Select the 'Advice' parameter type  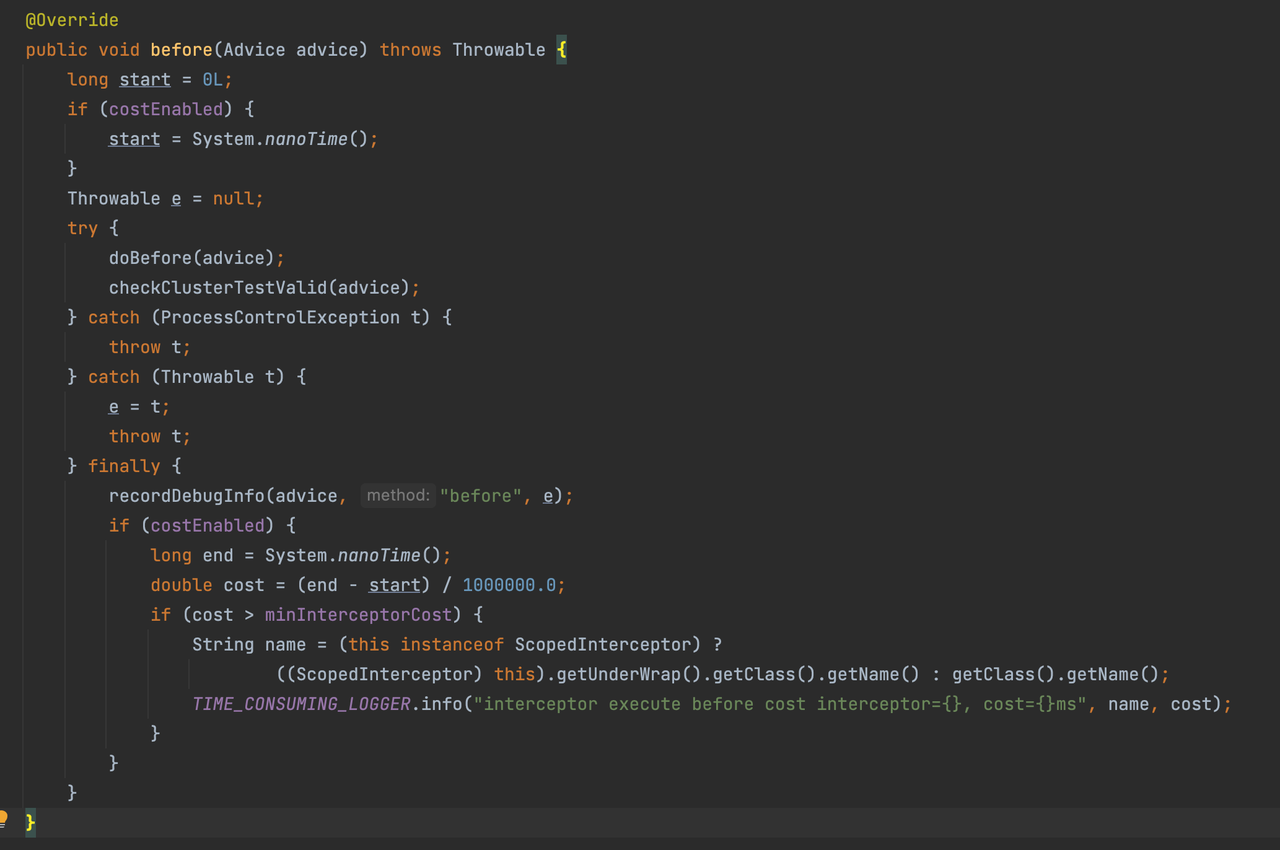coord(255,50)
